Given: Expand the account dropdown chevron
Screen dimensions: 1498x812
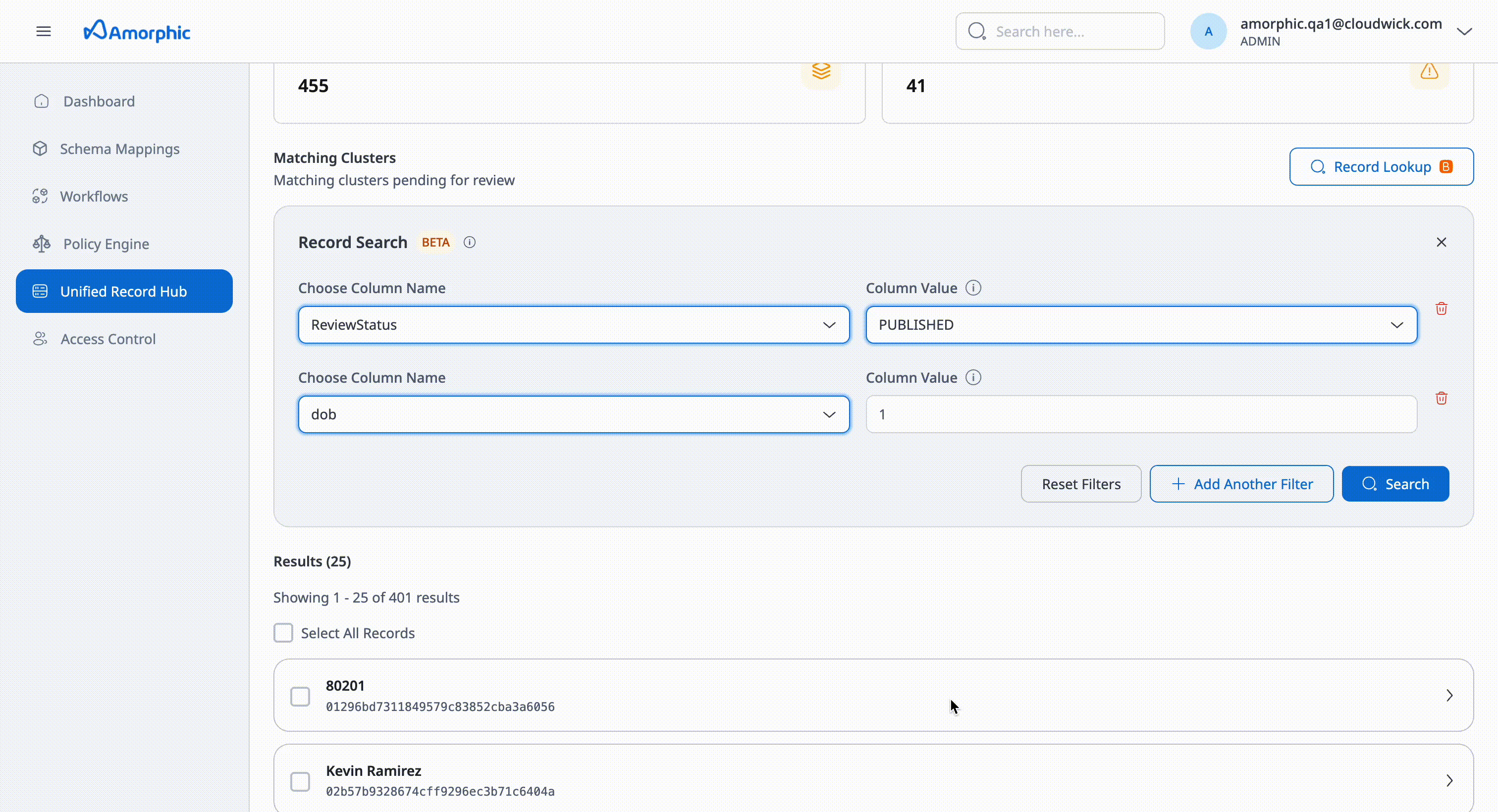Looking at the screenshot, I should point(1465,31).
